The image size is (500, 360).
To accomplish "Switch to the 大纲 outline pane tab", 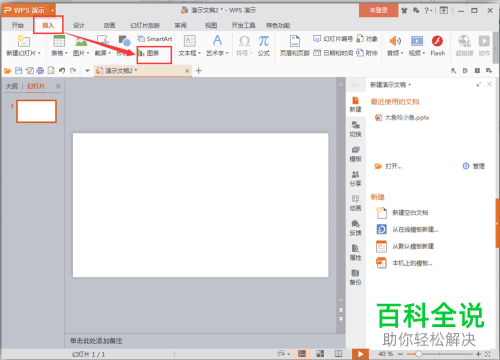I will [x=12, y=86].
